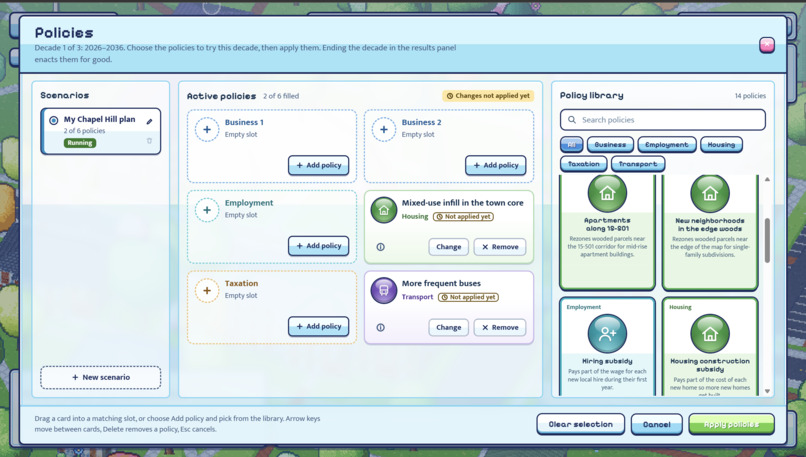Change the More frequent buses policy

pyautogui.click(x=449, y=327)
